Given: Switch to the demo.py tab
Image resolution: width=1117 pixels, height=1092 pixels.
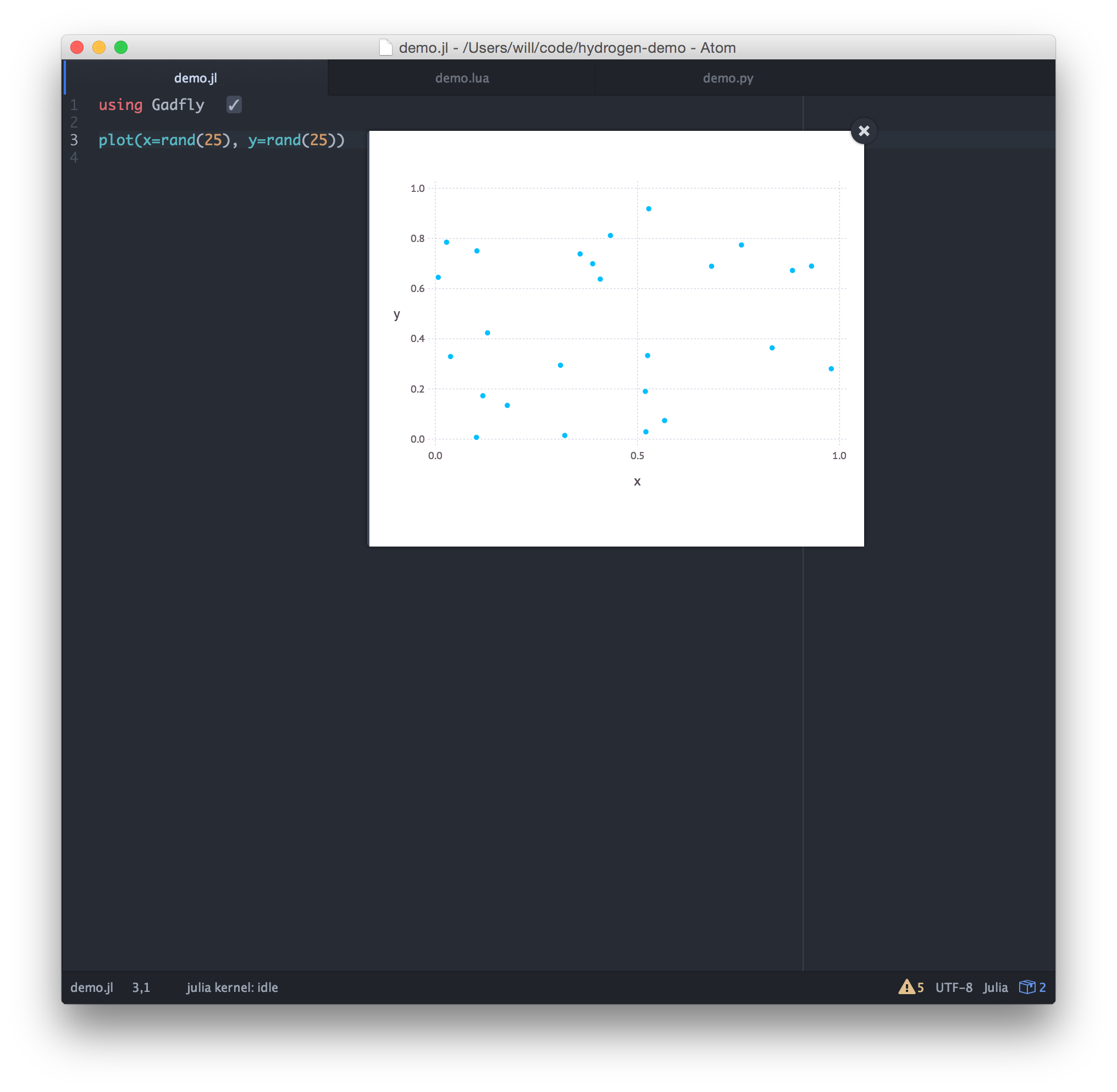Looking at the screenshot, I should click(728, 78).
